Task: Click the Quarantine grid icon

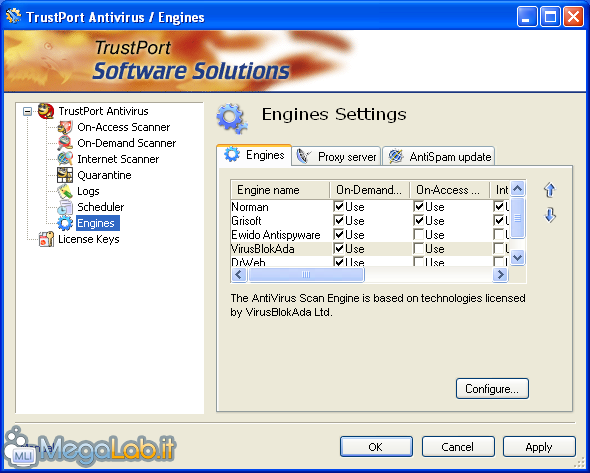Action: point(65,175)
